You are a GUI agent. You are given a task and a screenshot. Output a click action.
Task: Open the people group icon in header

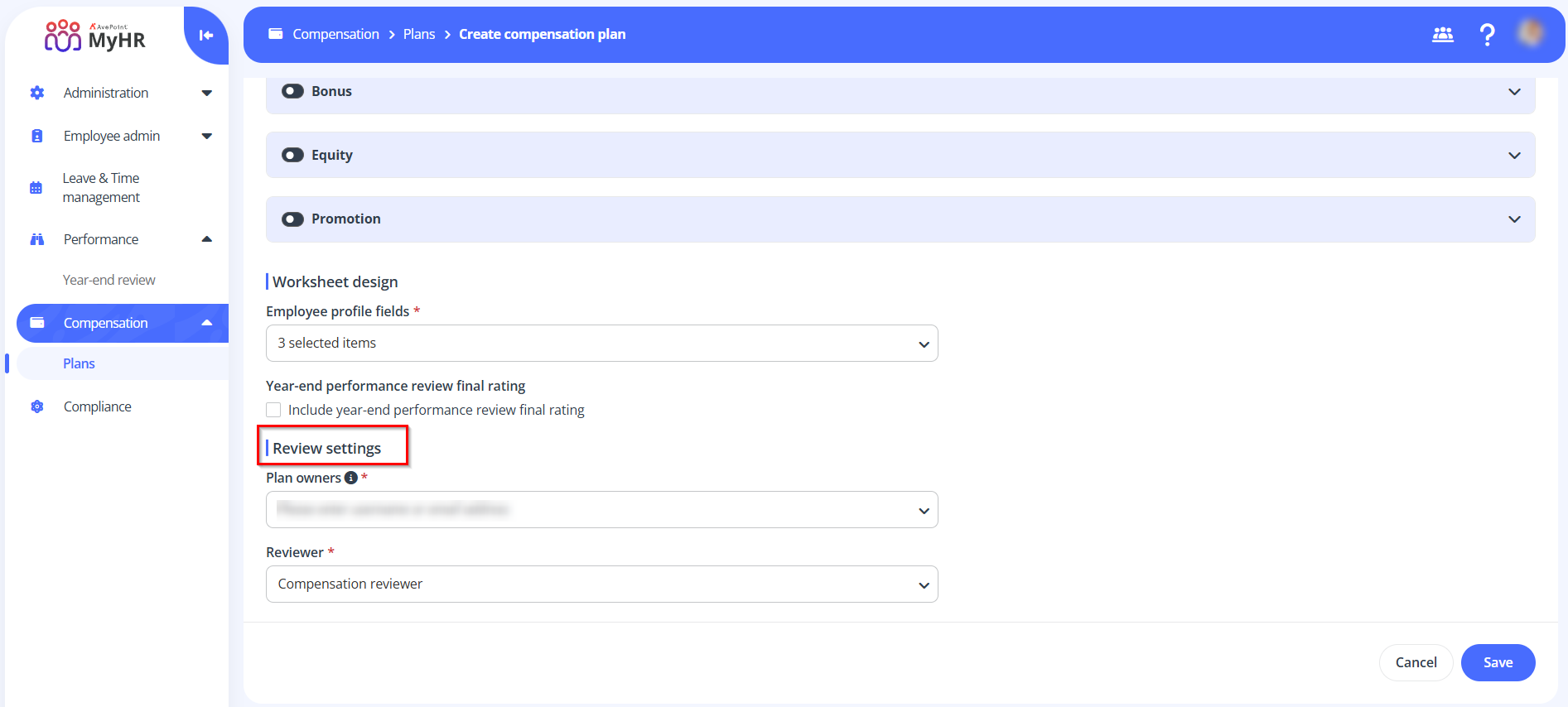coord(1443,34)
